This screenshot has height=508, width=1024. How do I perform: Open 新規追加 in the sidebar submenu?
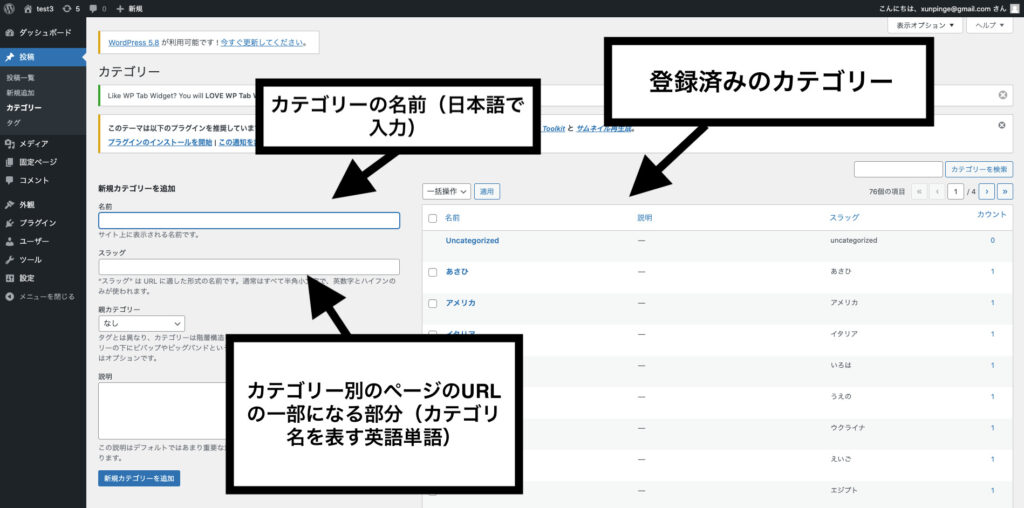pos(21,93)
